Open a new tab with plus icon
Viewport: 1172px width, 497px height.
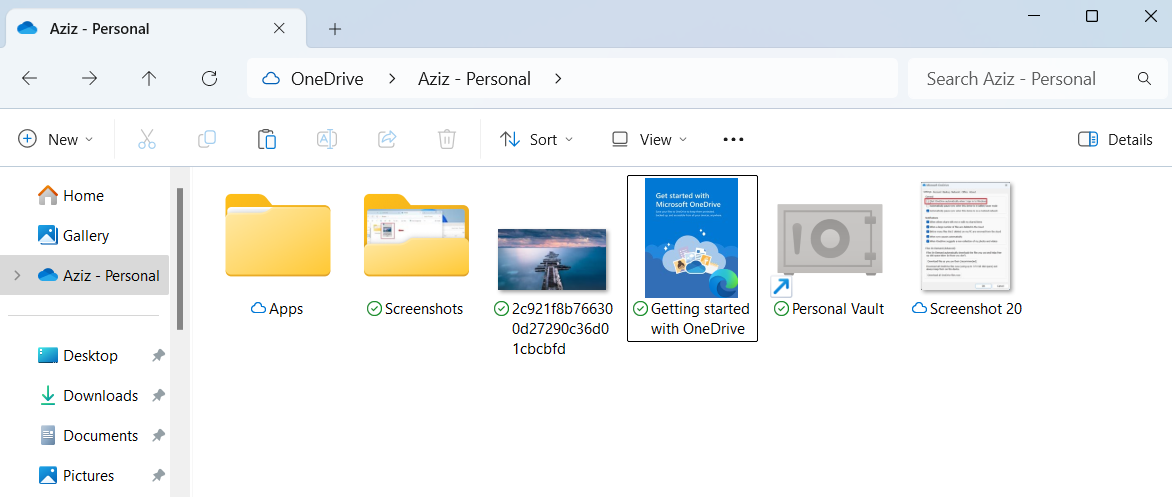coord(335,29)
